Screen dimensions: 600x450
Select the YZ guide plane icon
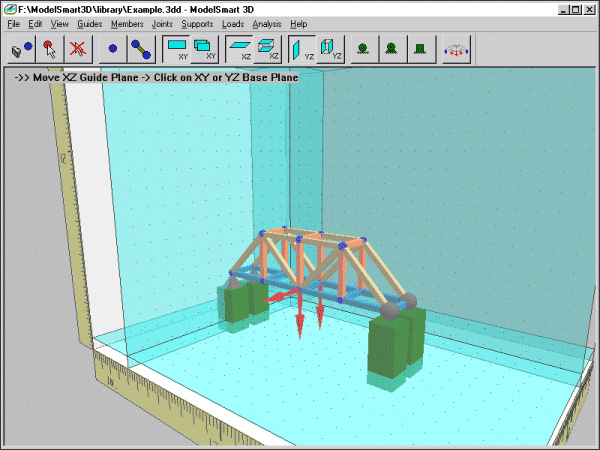pyautogui.click(x=302, y=49)
